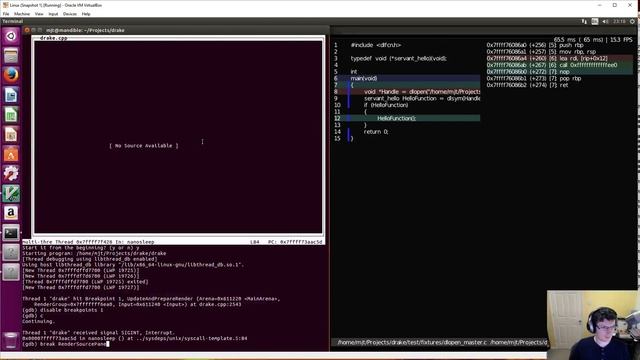This screenshot has width=640, height=360.
Task: Click 'Starting program' gdb output line
Action: pyautogui.click(x=94, y=253)
